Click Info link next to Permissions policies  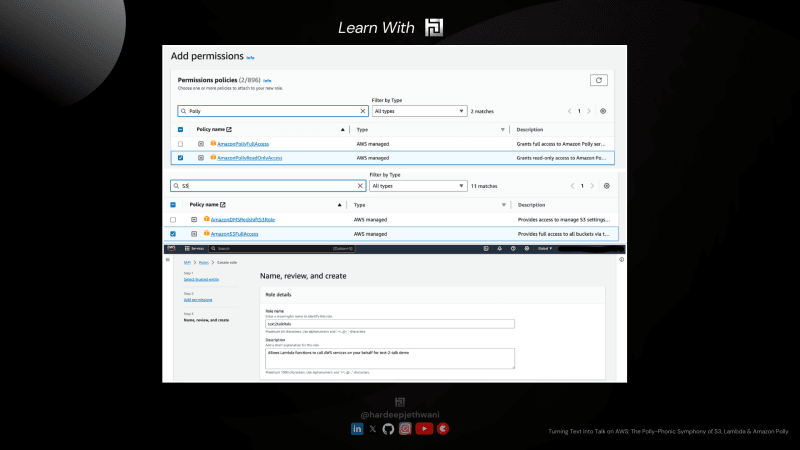point(267,81)
